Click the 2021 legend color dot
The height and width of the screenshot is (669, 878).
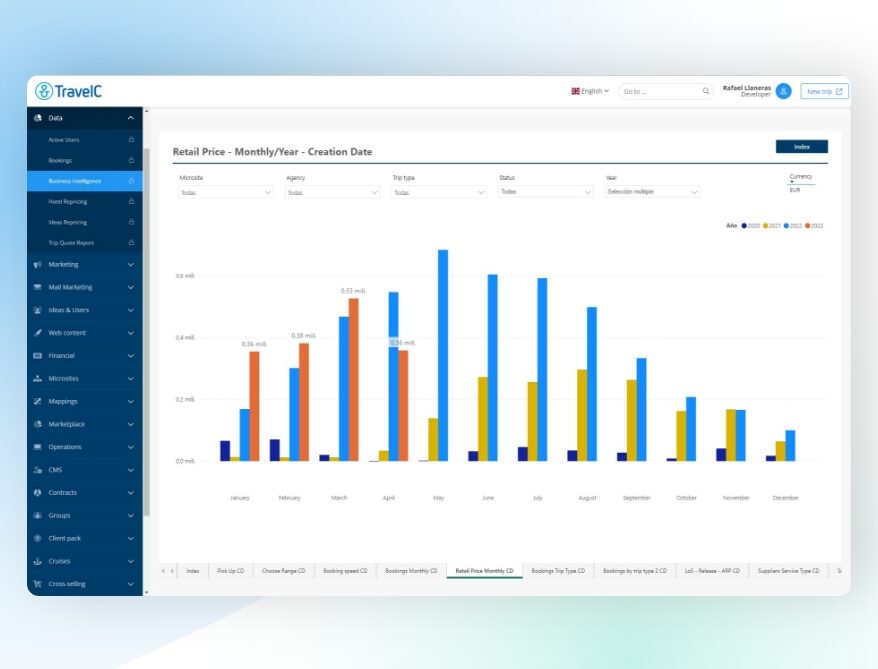[765, 226]
